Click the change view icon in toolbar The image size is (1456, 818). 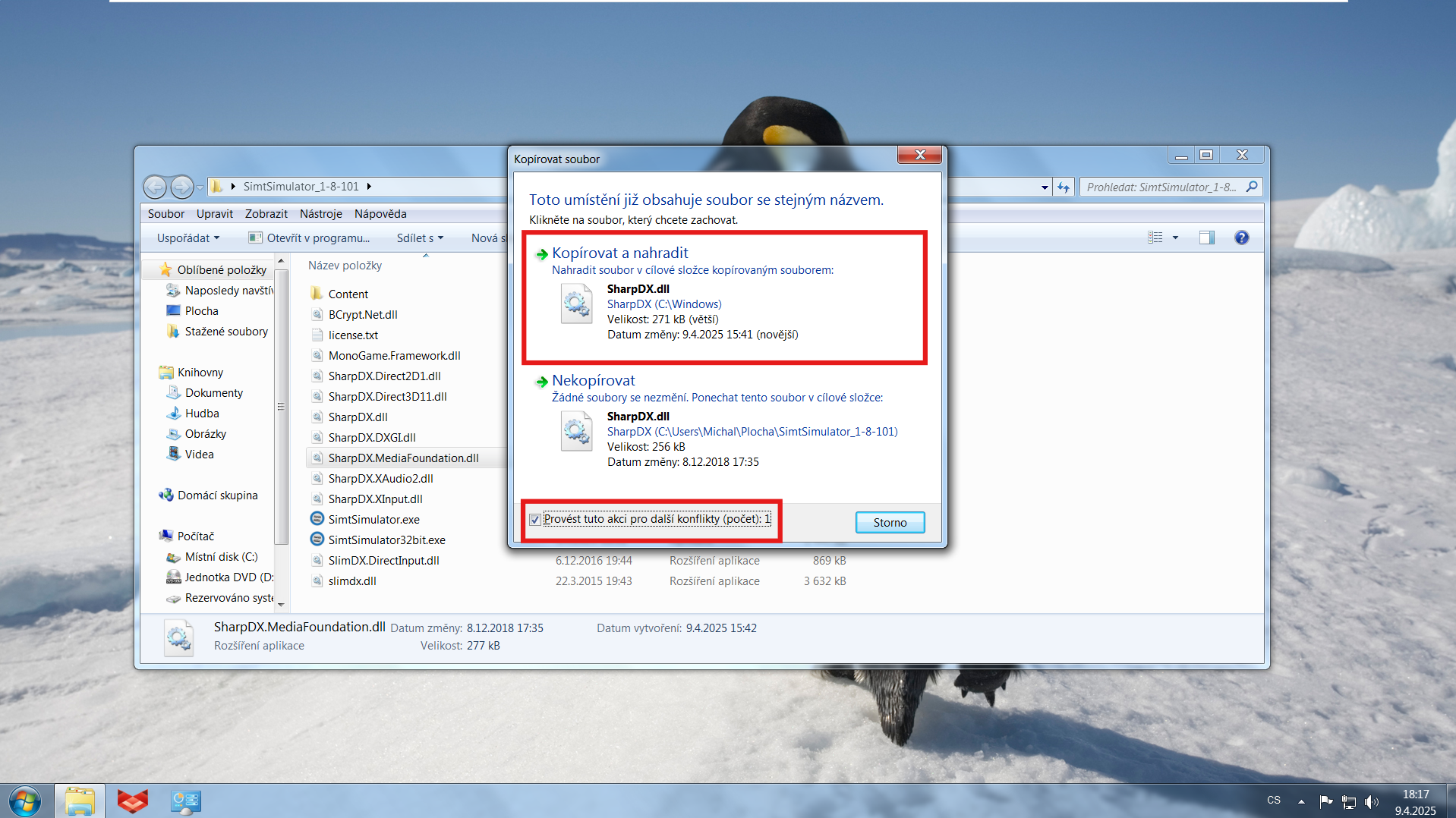coord(1155,238)
